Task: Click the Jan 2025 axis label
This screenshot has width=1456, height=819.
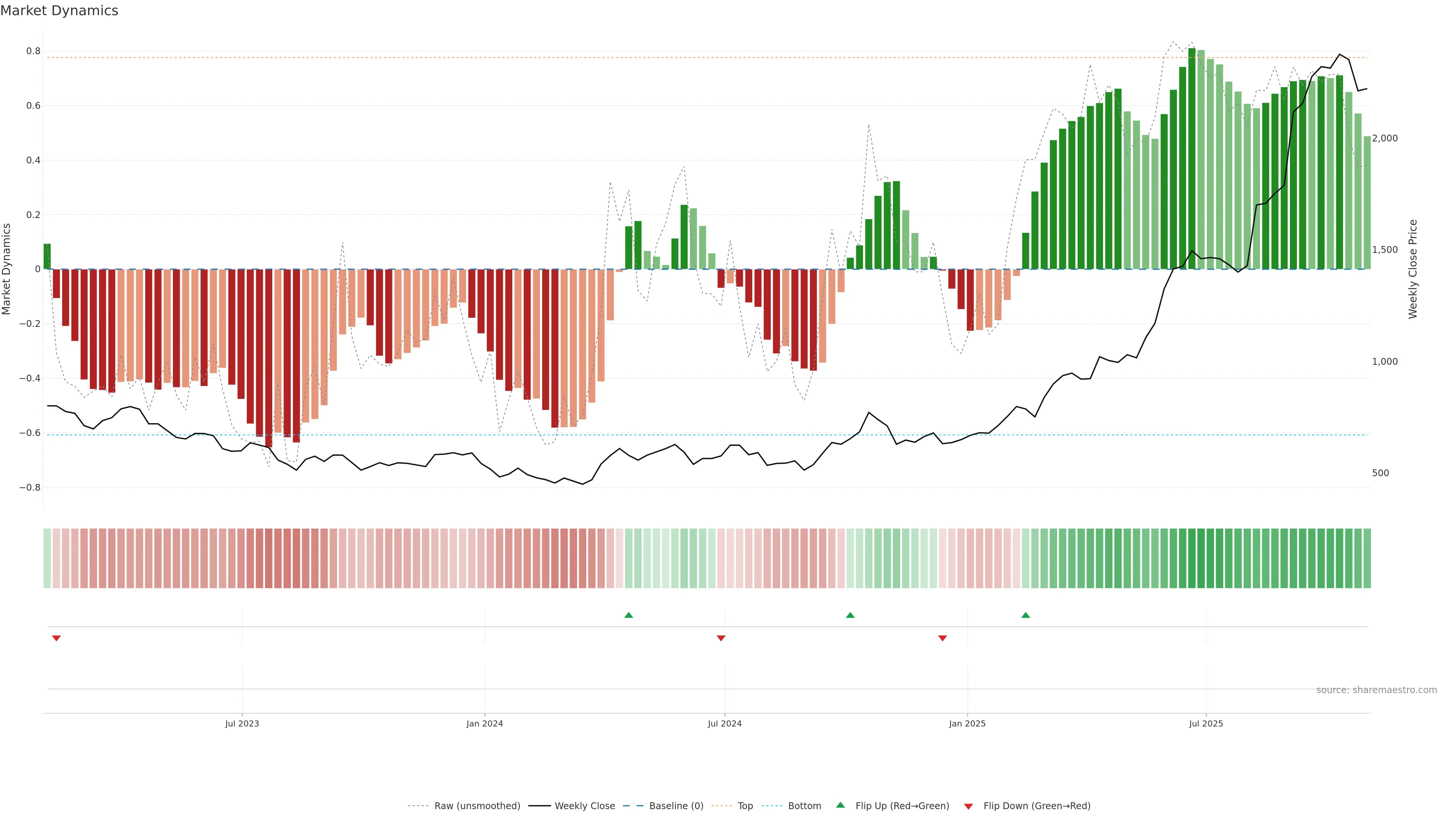Action: click(x=967, y=723)
